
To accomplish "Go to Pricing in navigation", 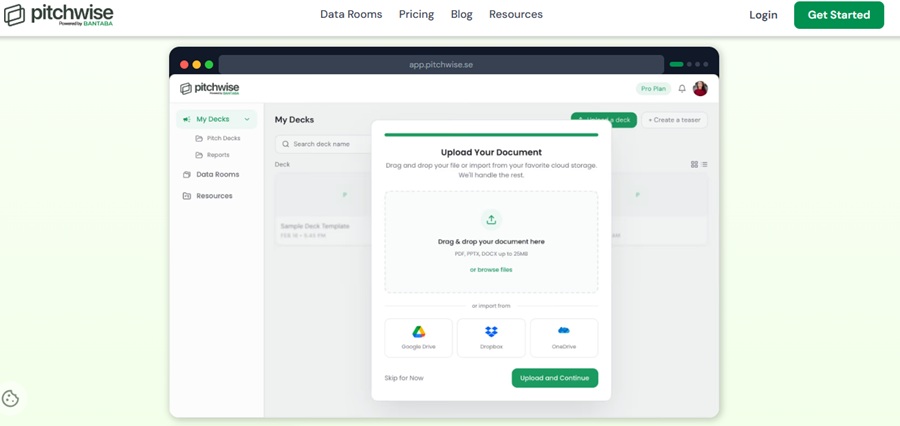I will click(x=417, y=14).
